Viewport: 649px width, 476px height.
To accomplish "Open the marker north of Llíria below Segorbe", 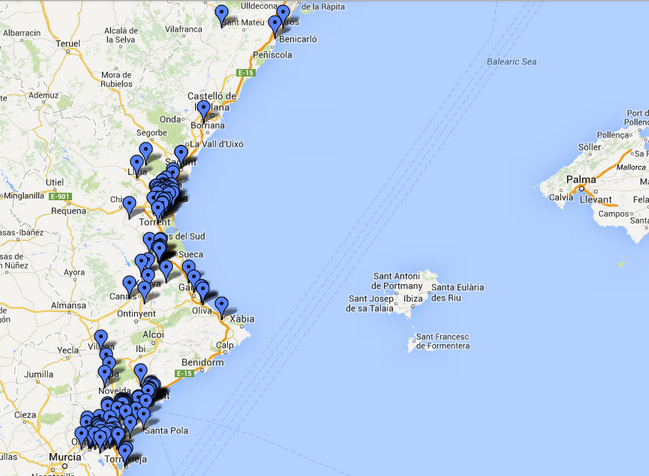I will pyautogui.click(x=146, y=152).
